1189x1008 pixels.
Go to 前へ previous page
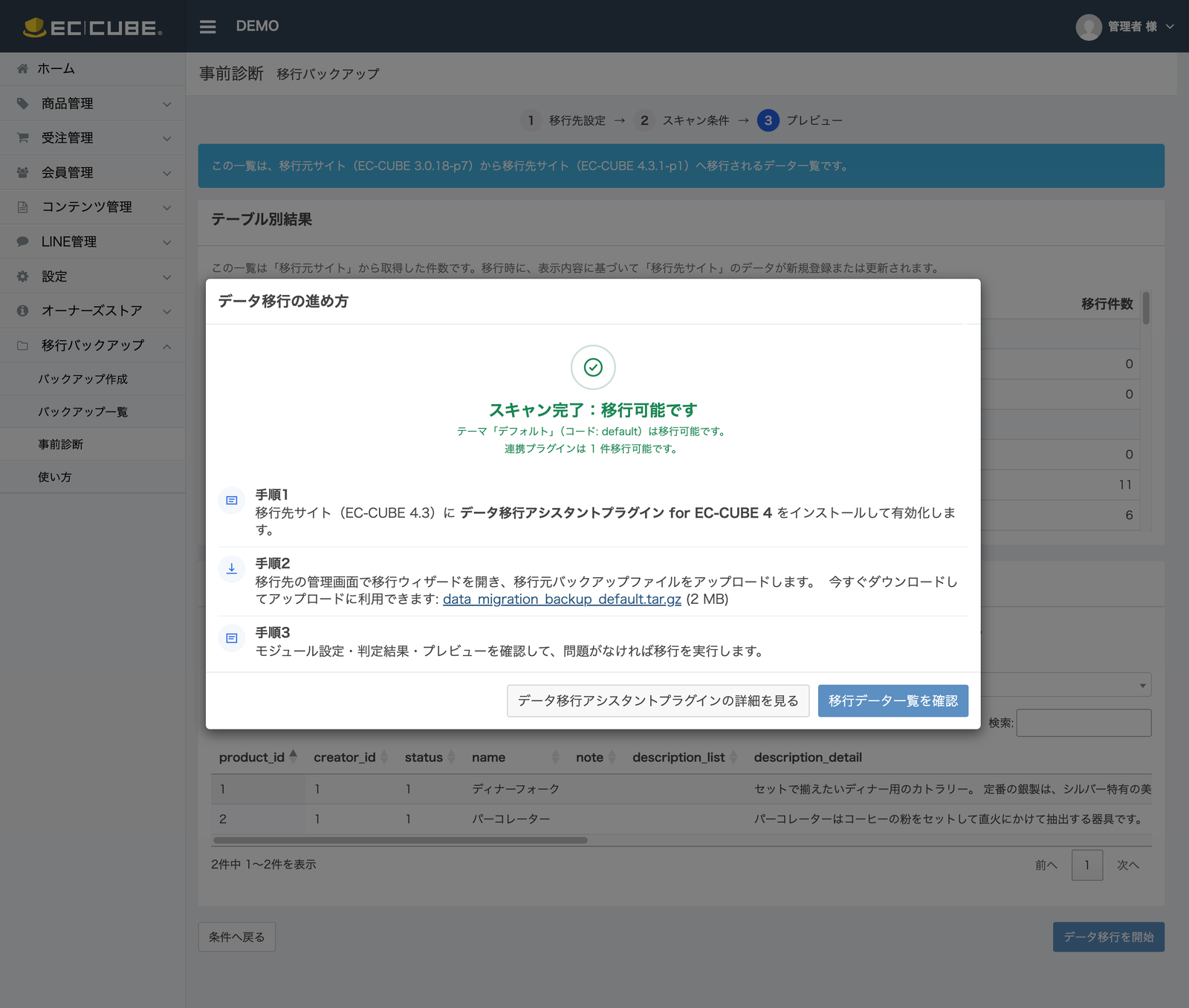point(1046,865)
